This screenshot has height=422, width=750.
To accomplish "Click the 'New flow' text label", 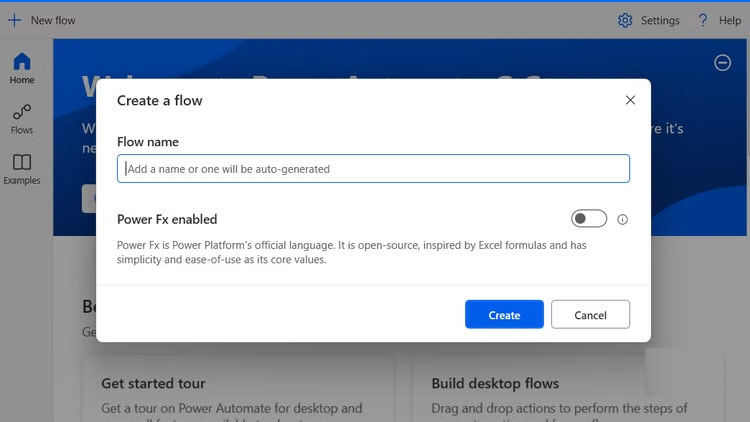I will (53, 20).
